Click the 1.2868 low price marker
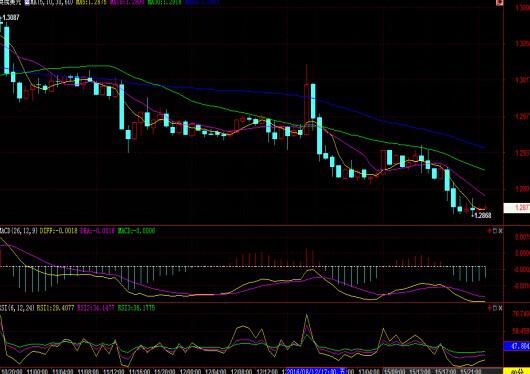Viewport: 530px width, 374px height. [483, 215]
